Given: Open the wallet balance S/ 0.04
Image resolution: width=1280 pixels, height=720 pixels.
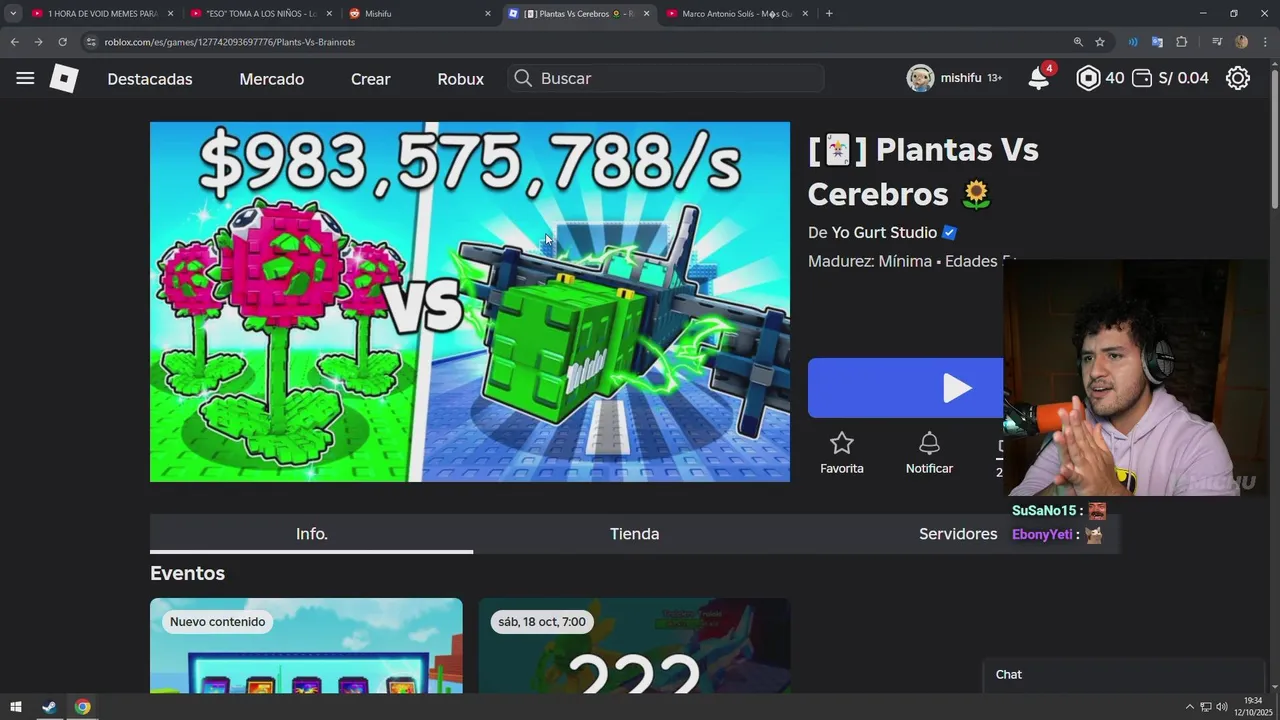Looking at the screenshot, I should click(1170, 78).
